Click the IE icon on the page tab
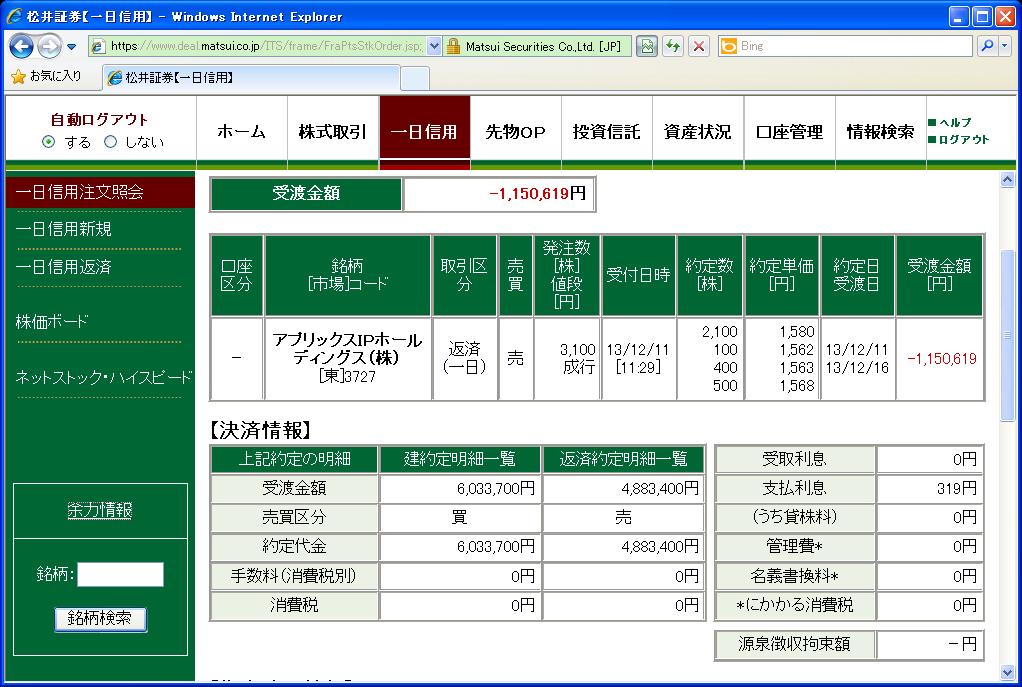Screen dimensions: 1022x687 tap(115, 78)
